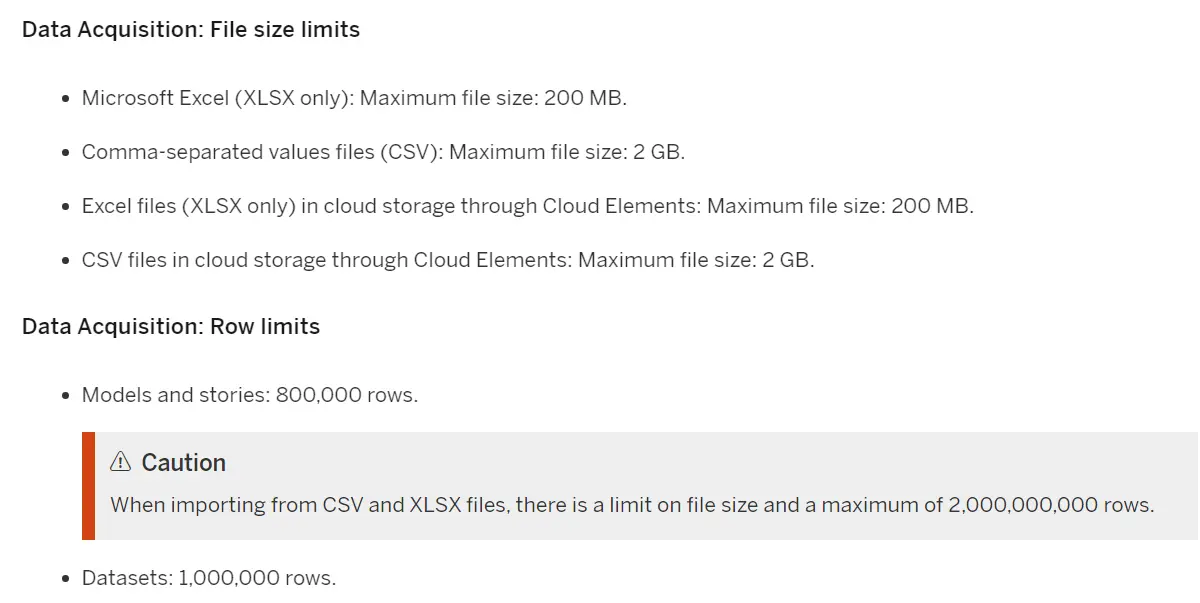
Task: Click the "2,000,000,000 rows" text in caution
Action: (1050, 505)
